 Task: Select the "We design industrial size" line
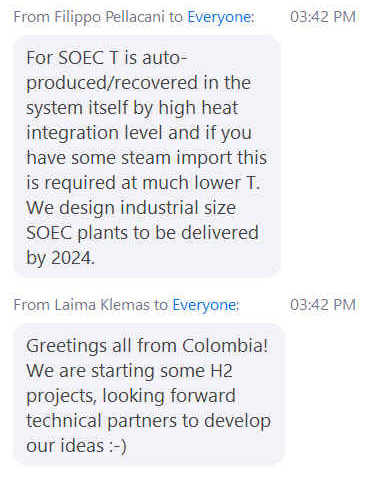point(131,207)
